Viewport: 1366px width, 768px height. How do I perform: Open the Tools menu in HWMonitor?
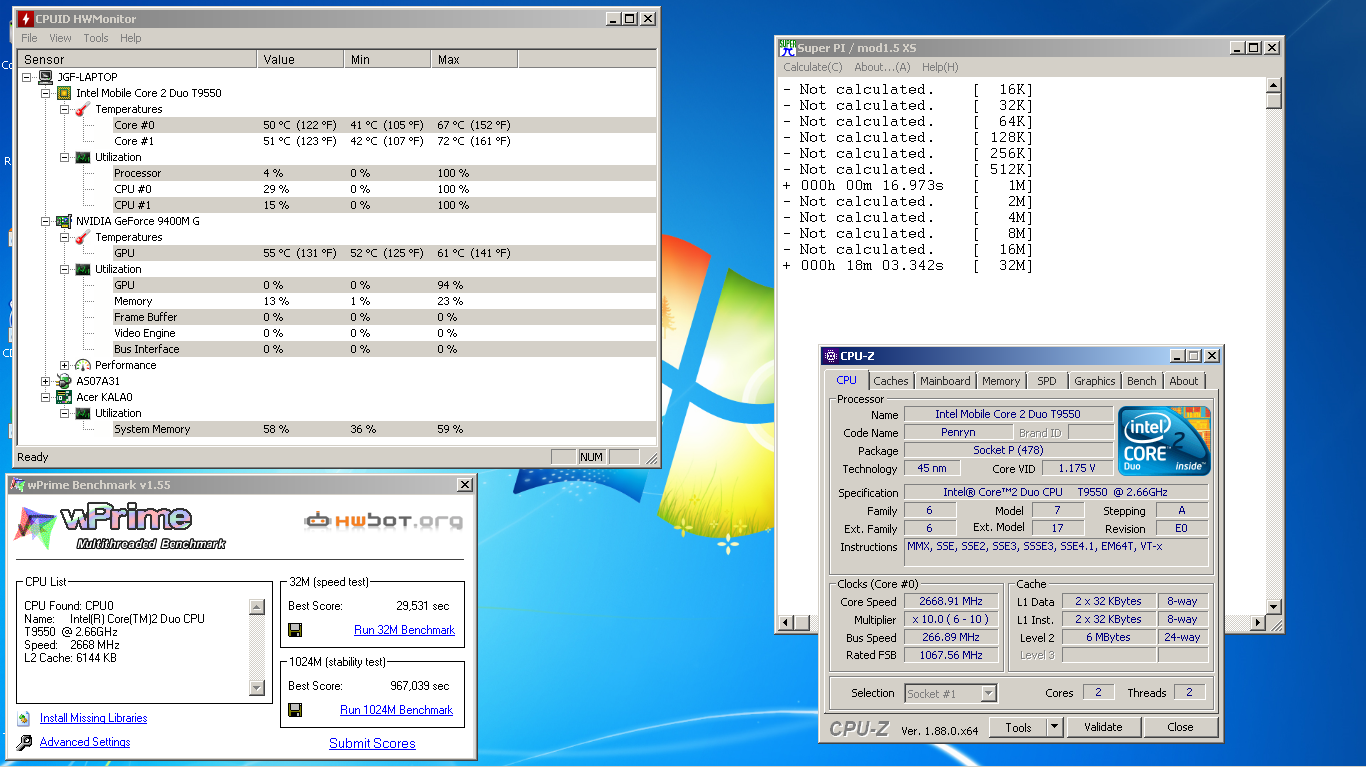click(x=96, y=38)
